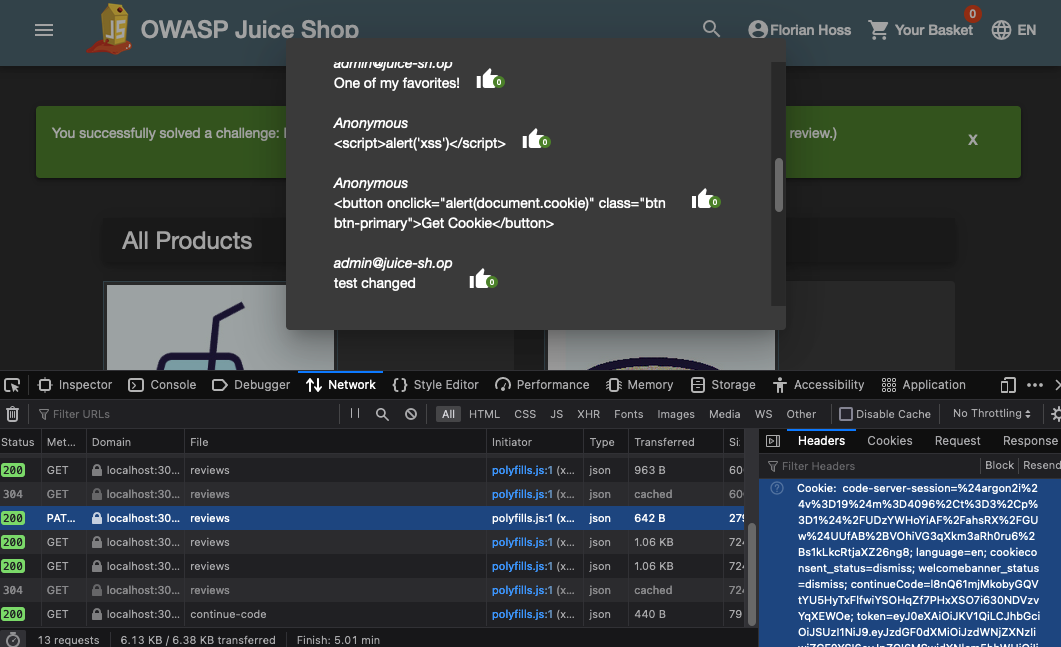Image resolution: width=1061 pixels, height=647 pixels.
Task: Like the 'Get Cookie' button review
Action: (x=705, y=200)
